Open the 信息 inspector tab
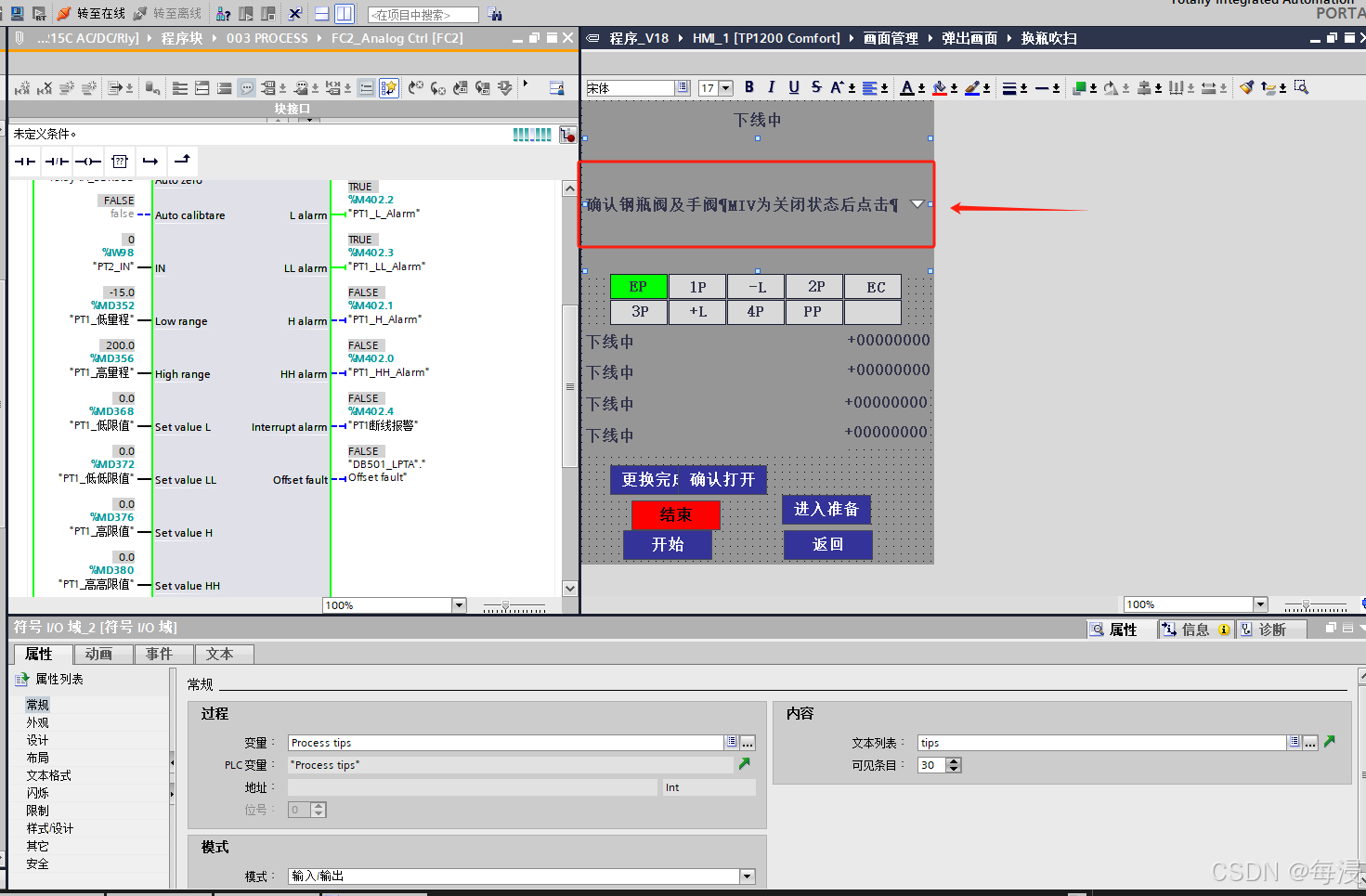This screenshot has height=896, width=1366. (1195, 630)
